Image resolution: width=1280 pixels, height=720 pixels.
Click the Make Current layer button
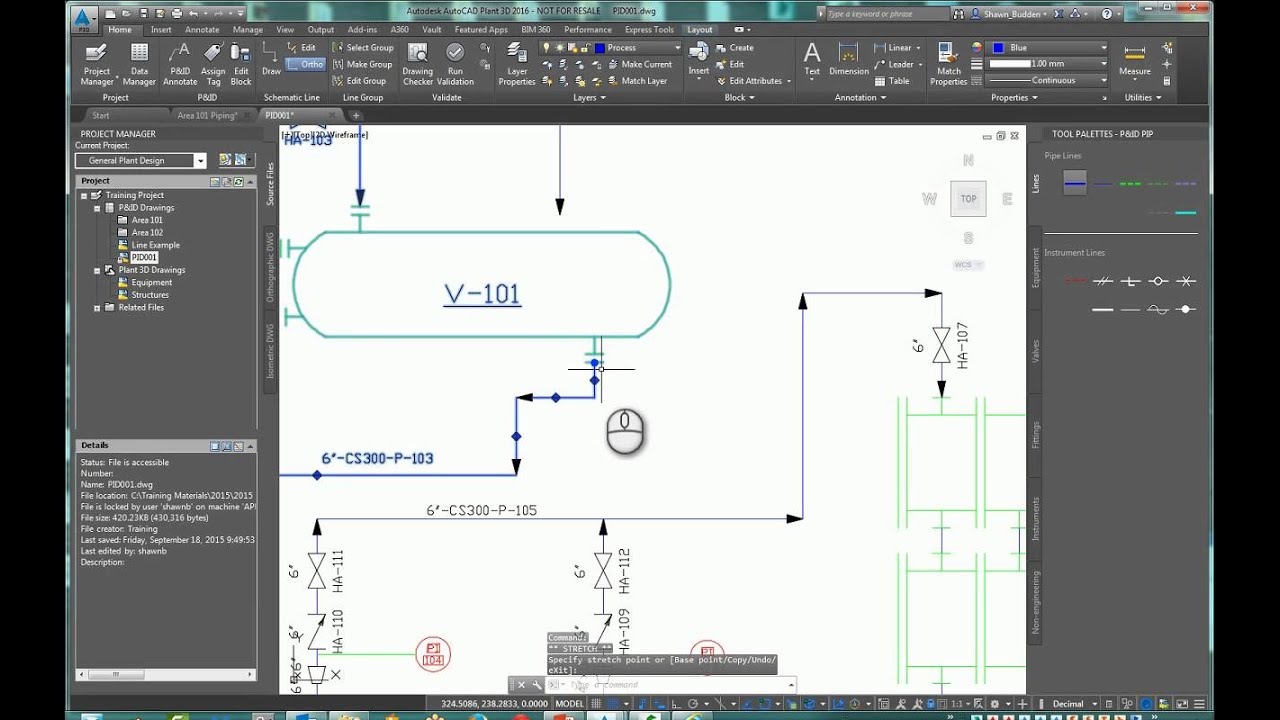639,64
